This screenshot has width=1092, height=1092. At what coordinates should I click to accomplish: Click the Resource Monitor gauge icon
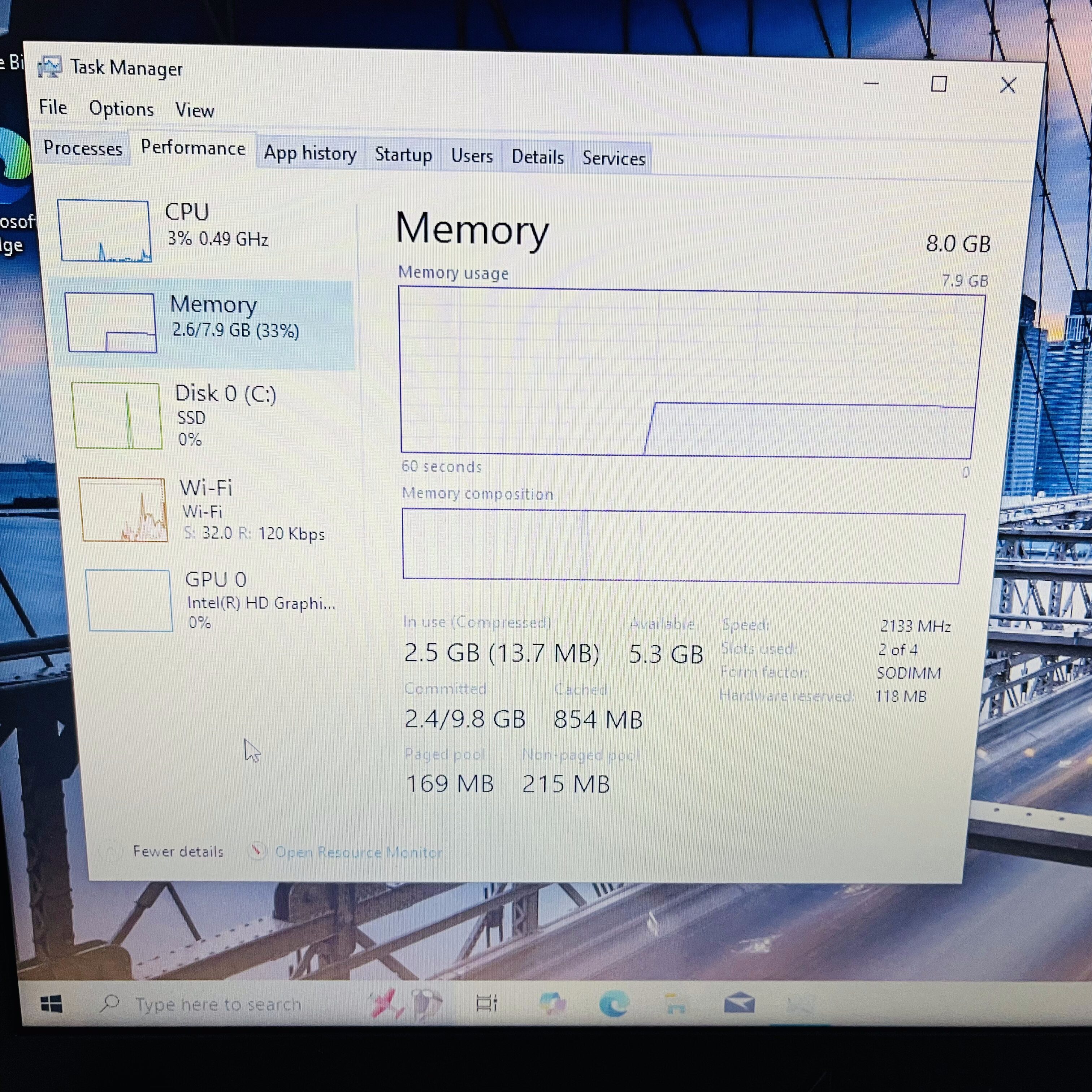(257, 851)
